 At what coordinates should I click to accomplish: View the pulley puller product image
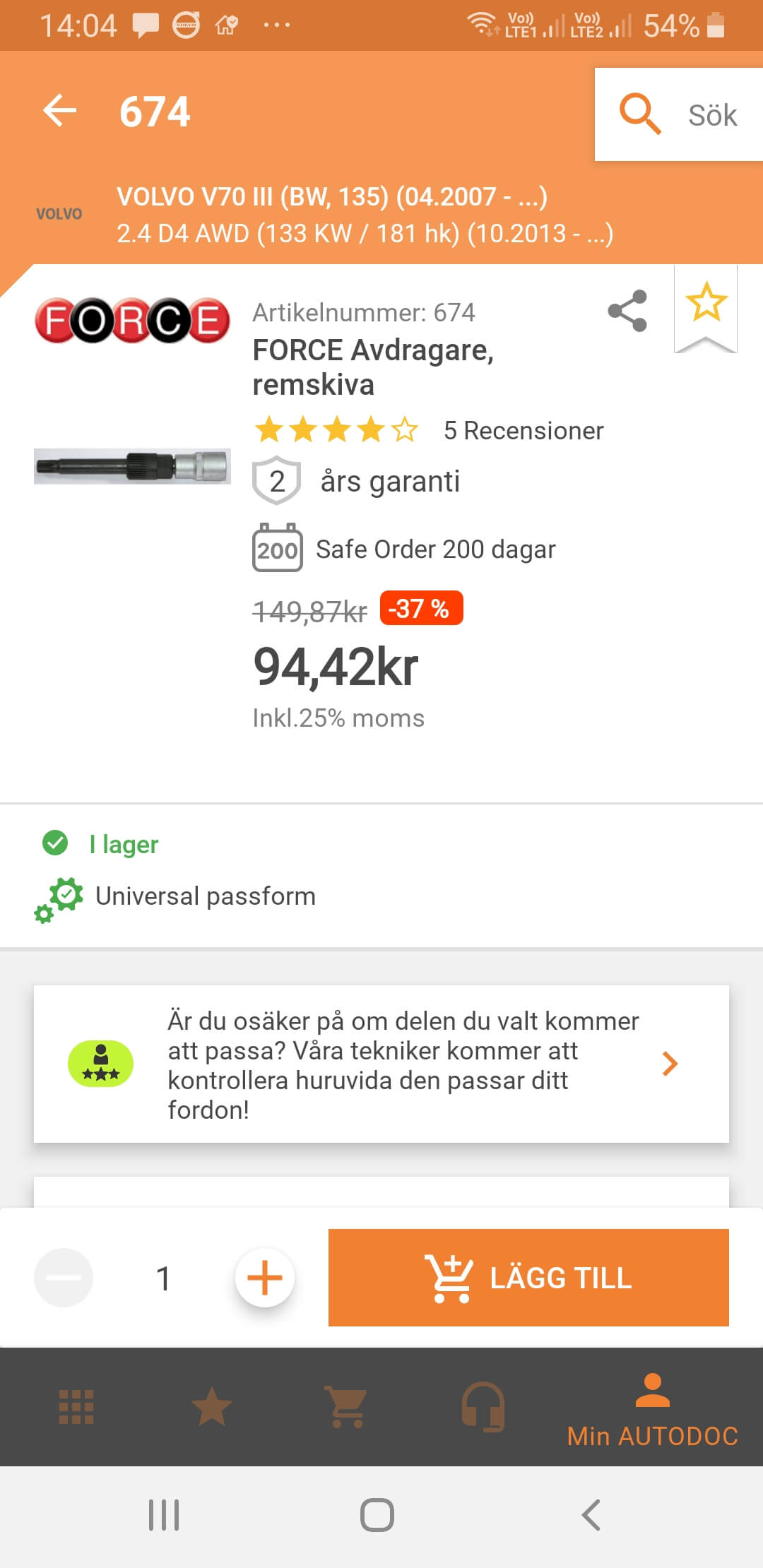tap(132, 466)
